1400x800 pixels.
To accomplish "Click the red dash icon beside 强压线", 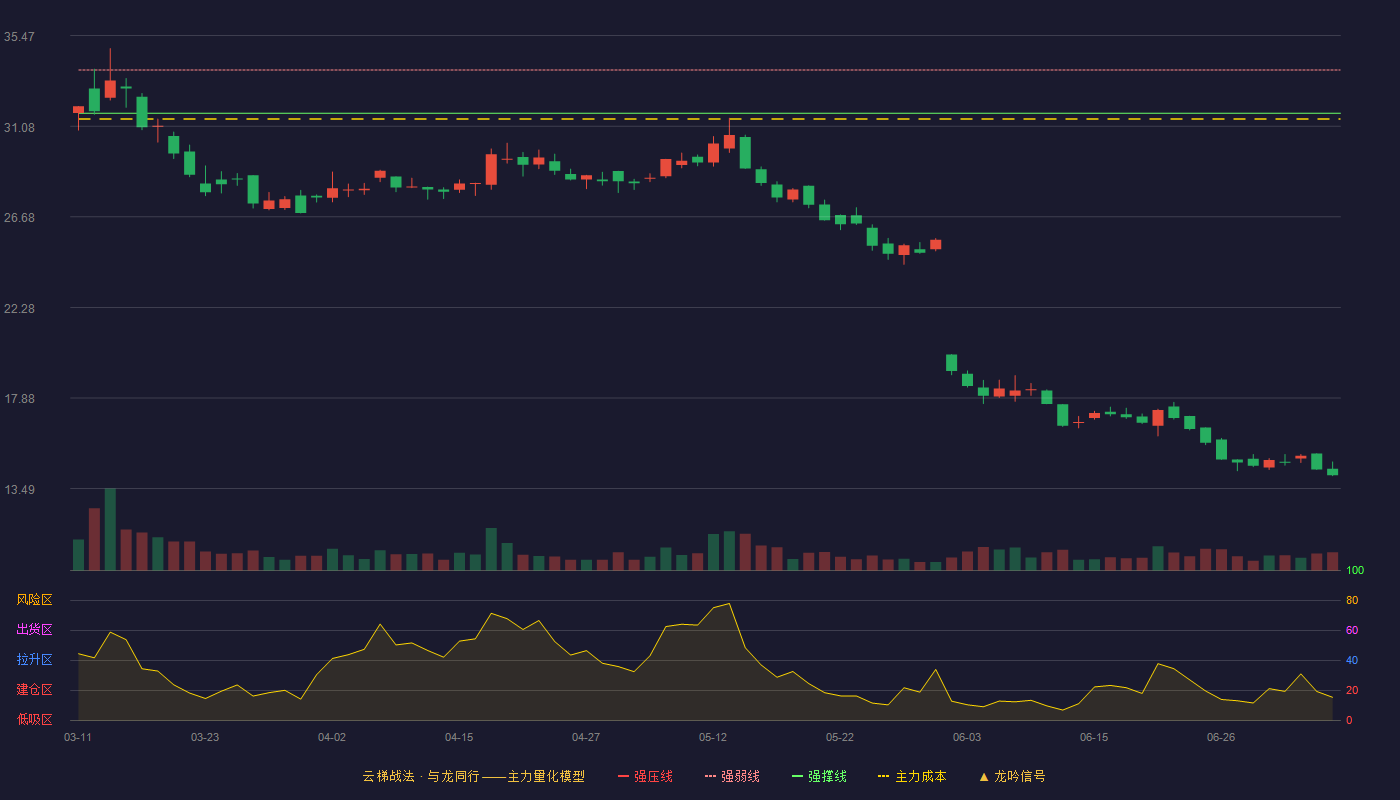I will pos(623,776).
